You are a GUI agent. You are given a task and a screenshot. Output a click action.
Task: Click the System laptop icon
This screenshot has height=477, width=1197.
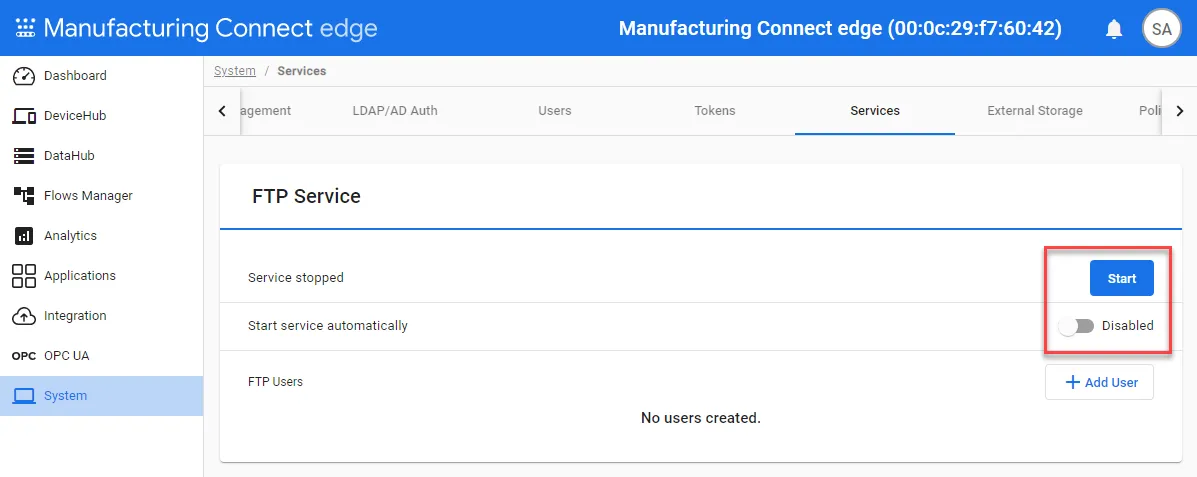(24, 396)
